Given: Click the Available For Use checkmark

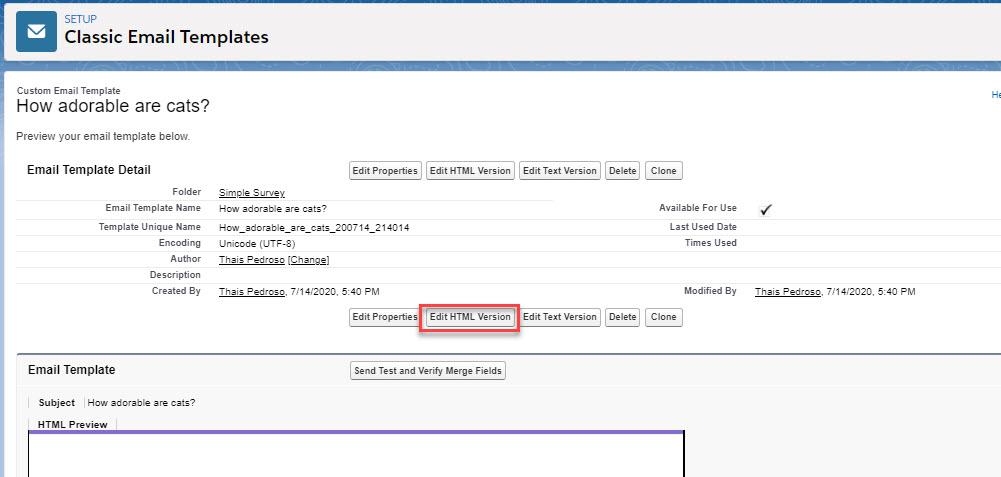Looking at the screenshot, I should point(765,210).
